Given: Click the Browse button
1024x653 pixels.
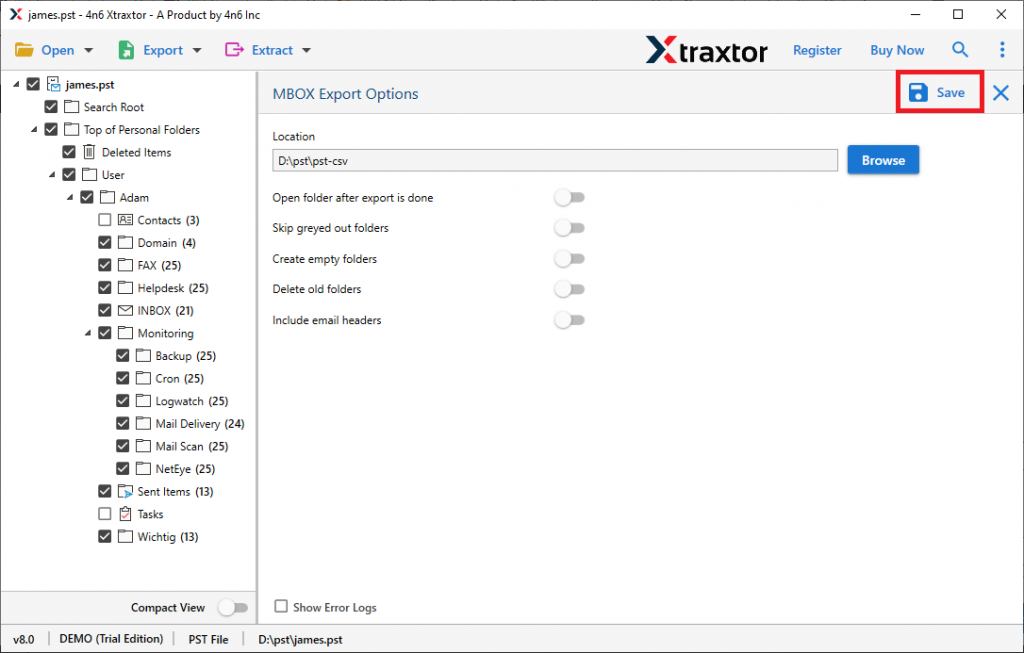Looking at the screenshot, I should (x=883, y=159).
